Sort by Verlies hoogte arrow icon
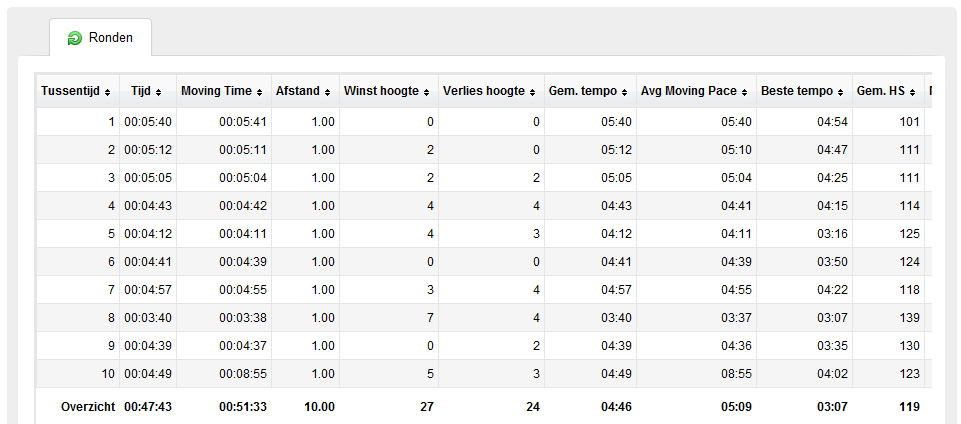The height and width of the screenshot is (424, 961). 533,93
